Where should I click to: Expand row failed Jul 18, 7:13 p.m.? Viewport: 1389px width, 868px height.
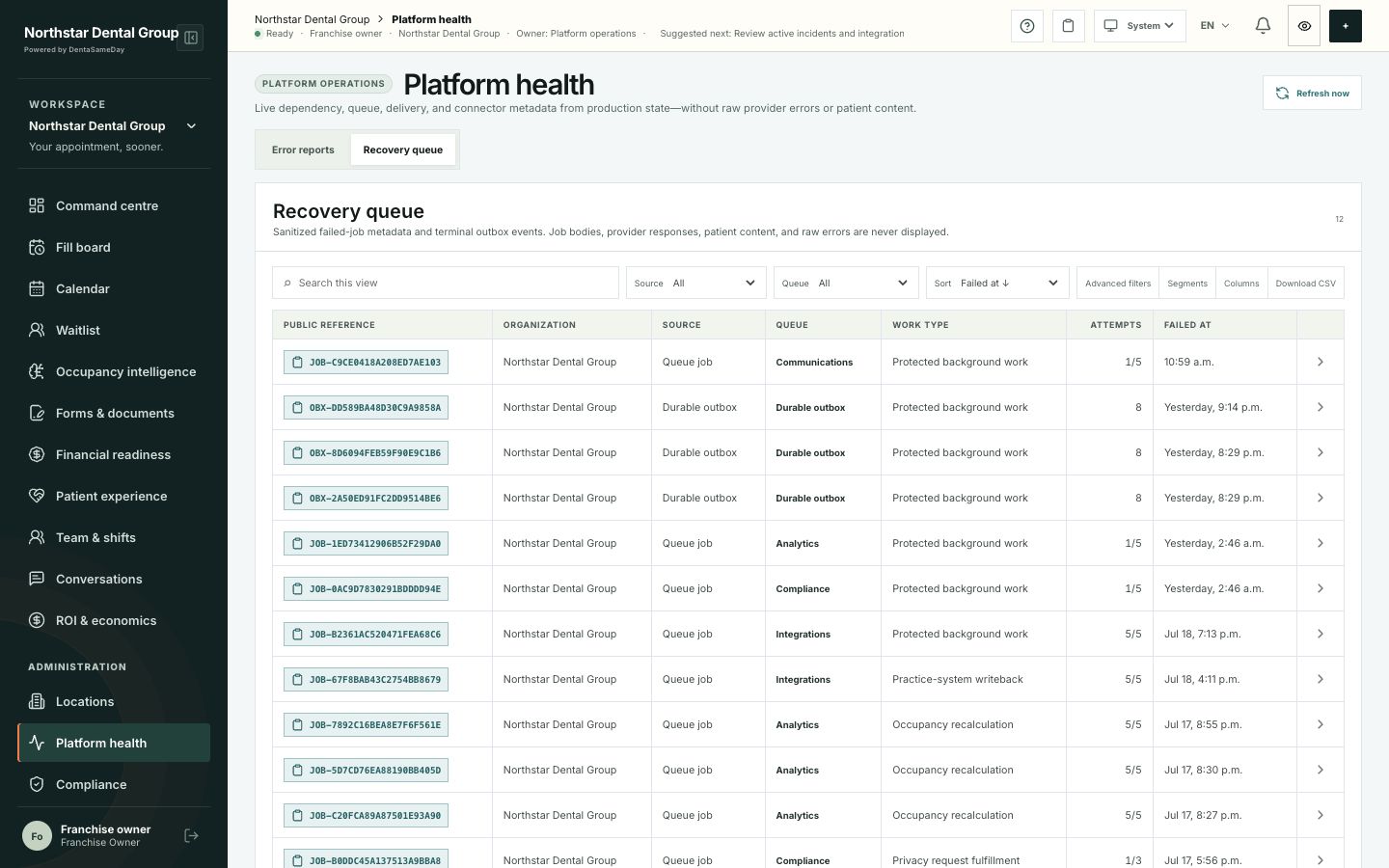click(1321, 635)
